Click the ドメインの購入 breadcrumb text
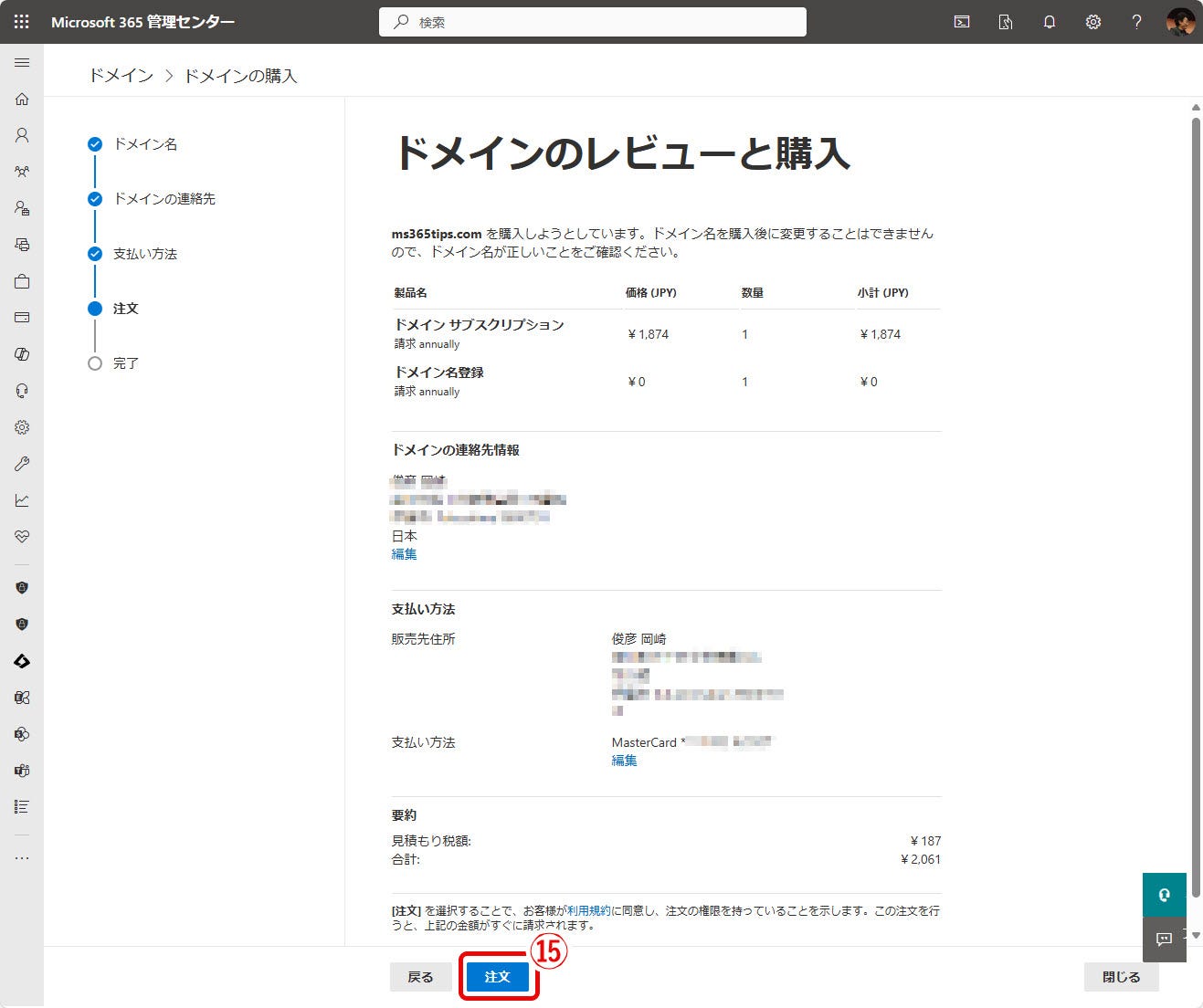Viewport: 1203px width, 1008px height. [240, 76]
